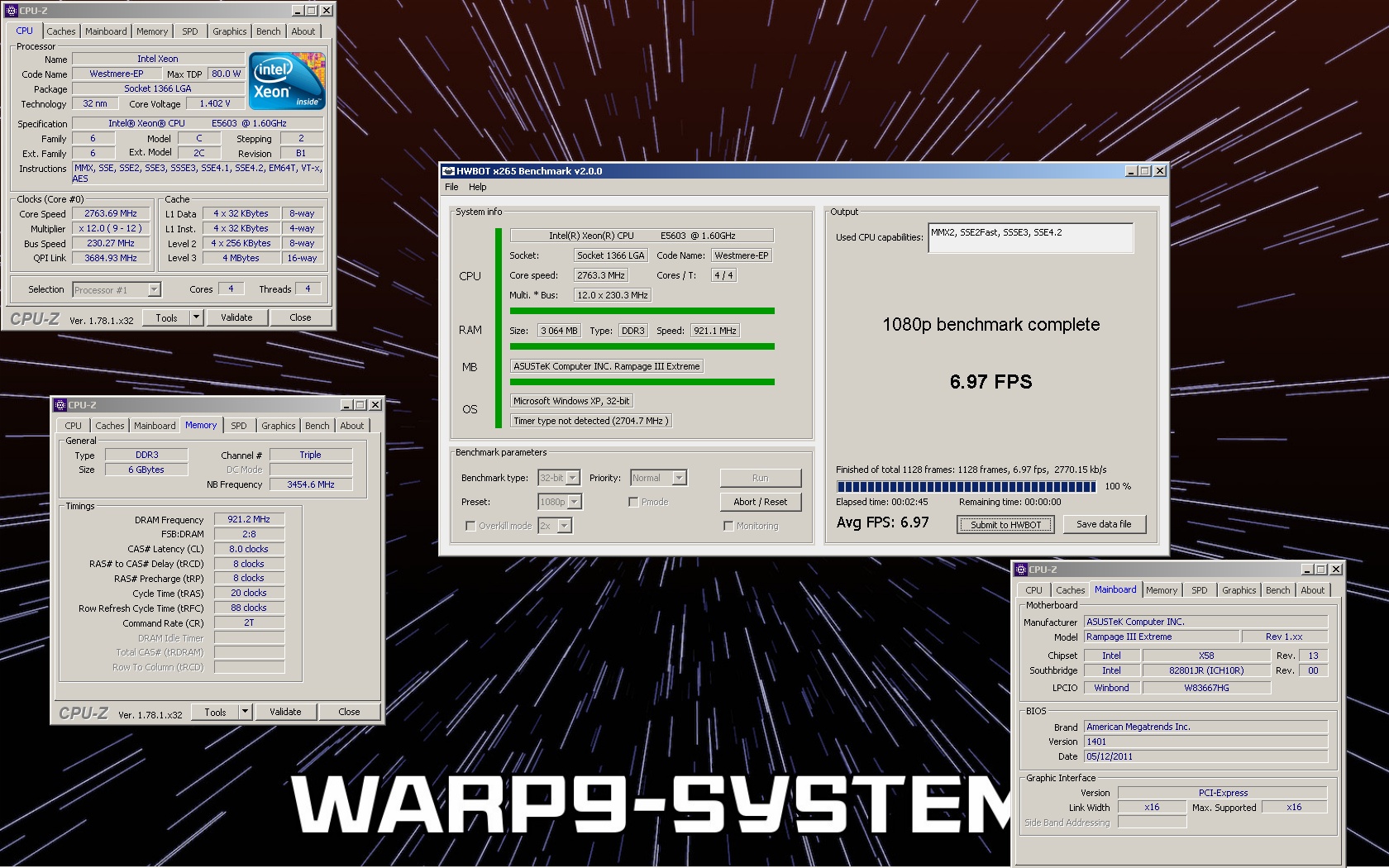Open the Priority Normal dropdown
The image size is (1389, 868).
(x=679, y=478)
